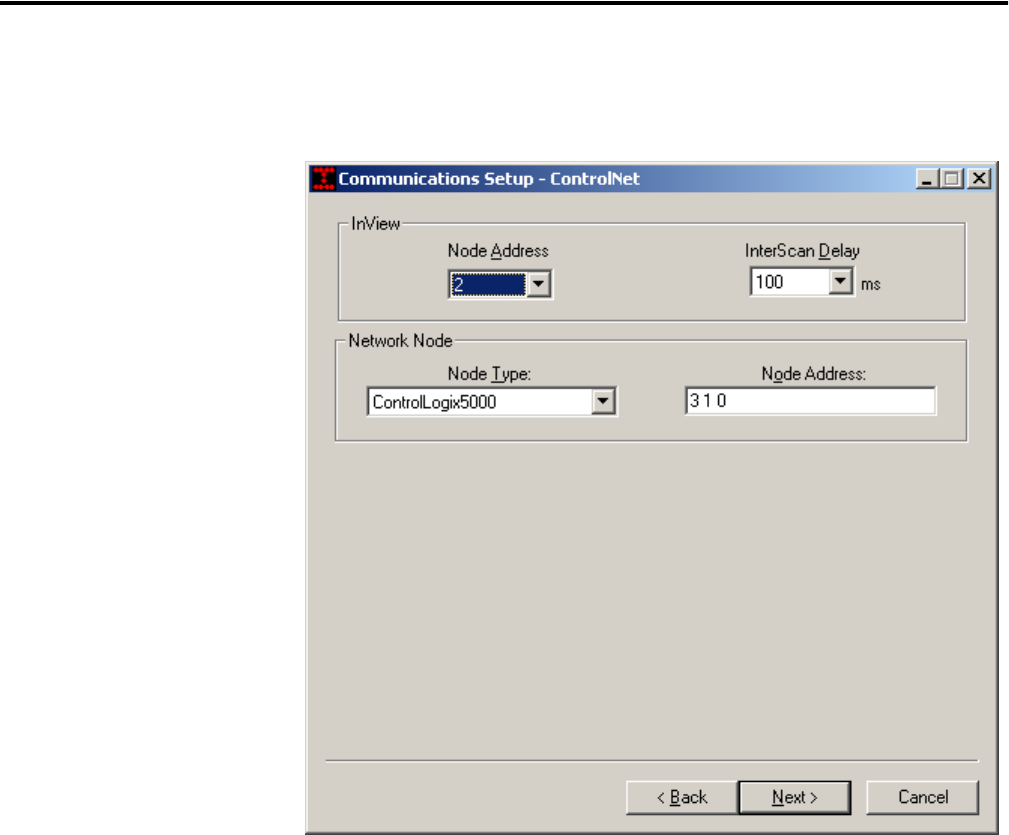Viewport: 1009px width, 835px height.
Task: Click the InView group label
Action: (x=376, y=223)
